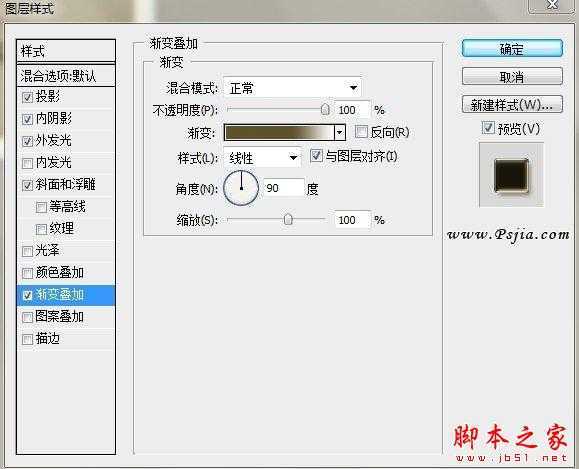Click the angle dial control
The height and width of the screenshot is (469, 579).
coord(241,188)
